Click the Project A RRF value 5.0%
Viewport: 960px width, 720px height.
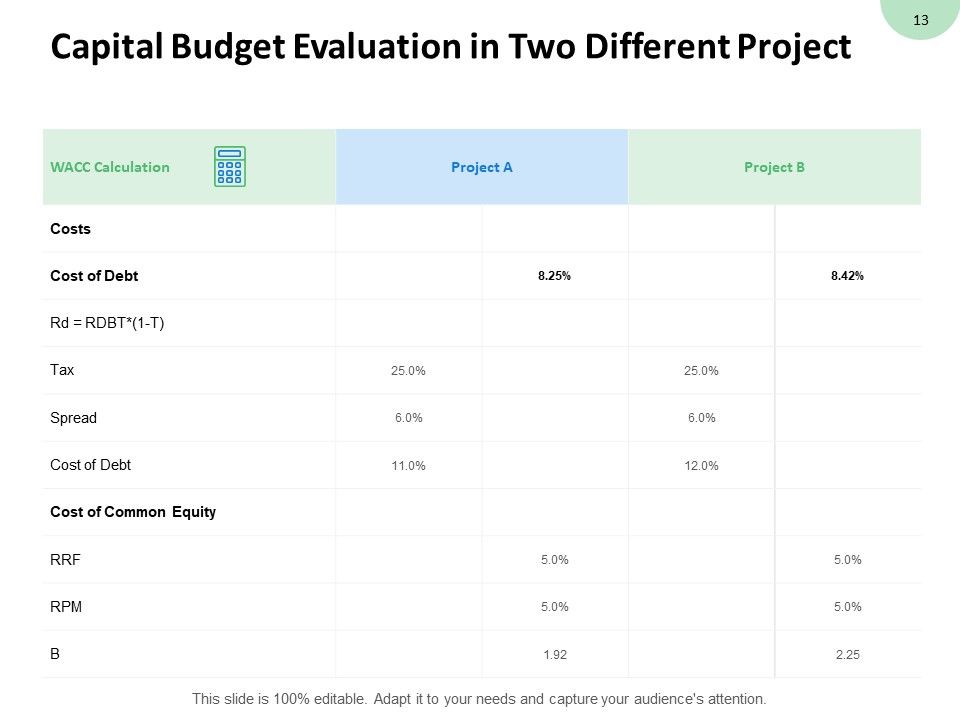[x=554, y=560]
